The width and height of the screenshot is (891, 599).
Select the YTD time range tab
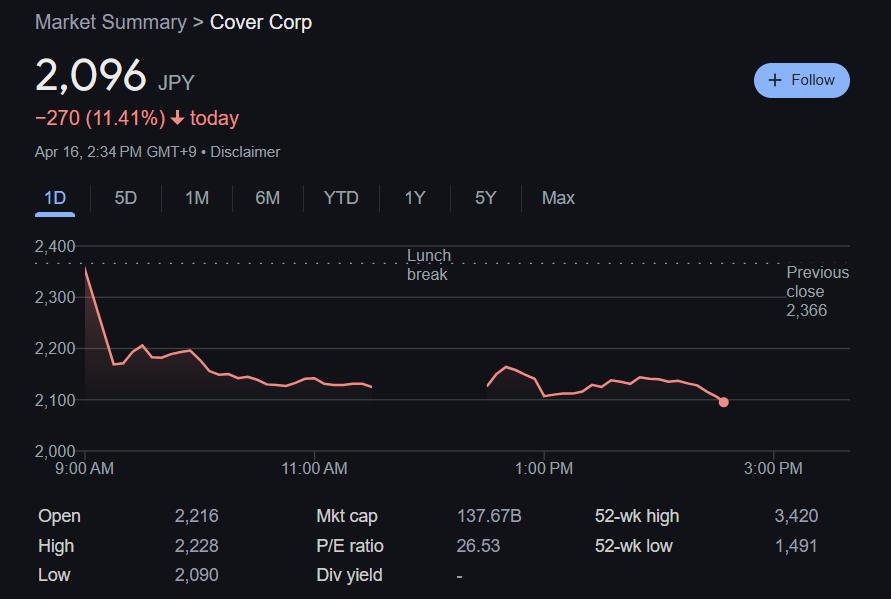tap(341, 198)
